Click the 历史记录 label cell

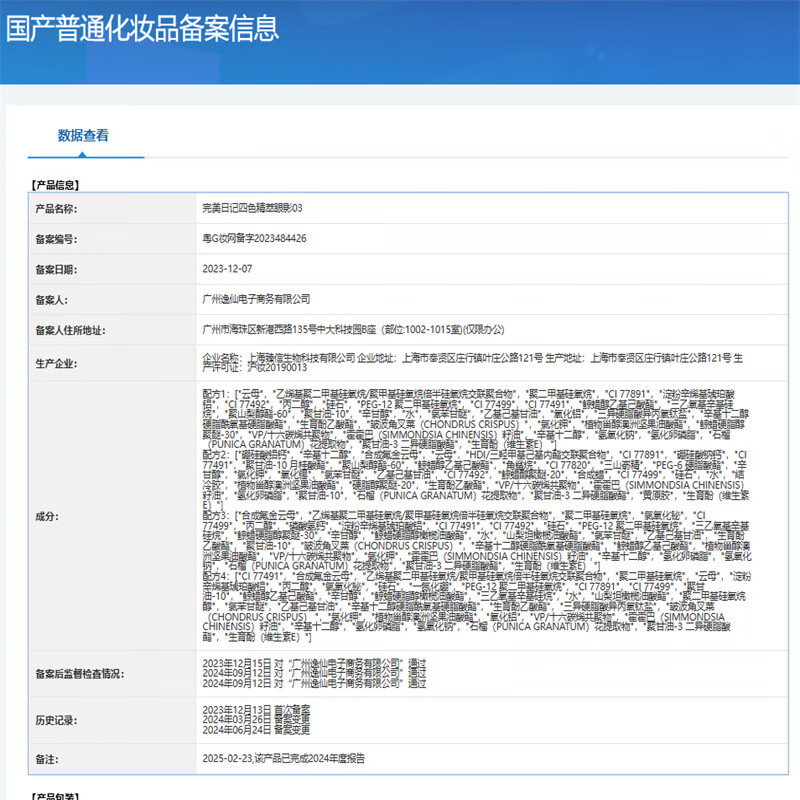click(56, 720)
